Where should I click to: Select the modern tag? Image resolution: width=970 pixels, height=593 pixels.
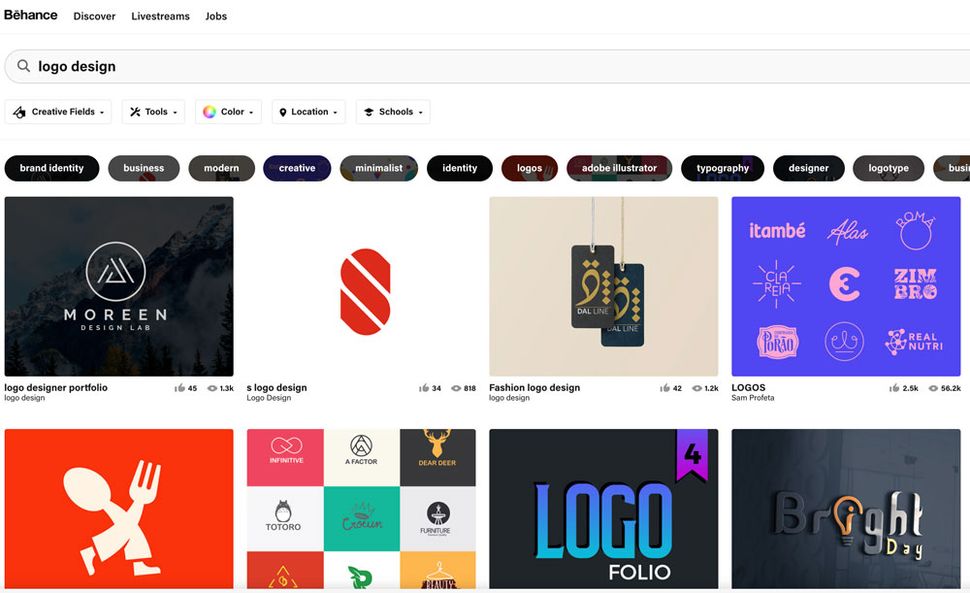(221, 168)
